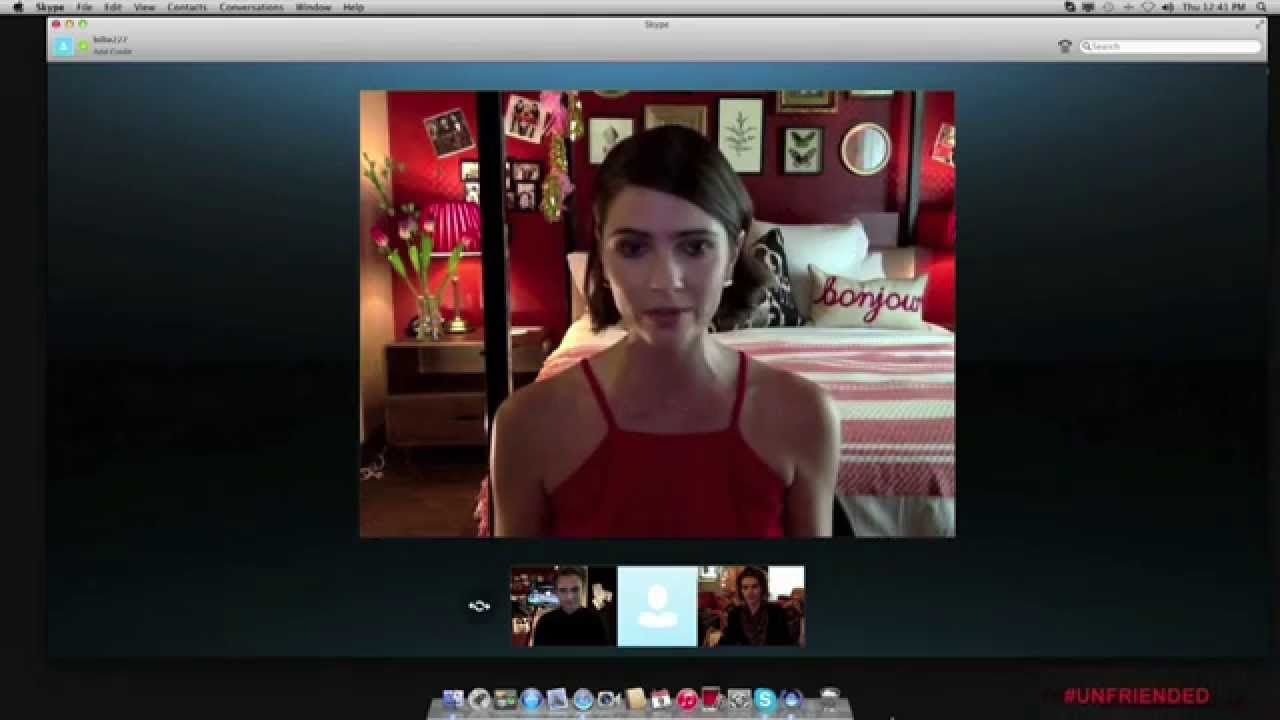The width and height of the screenshot is (1280, 720).
Task: Open iTunes from the dock
Action: click(687, 700)
